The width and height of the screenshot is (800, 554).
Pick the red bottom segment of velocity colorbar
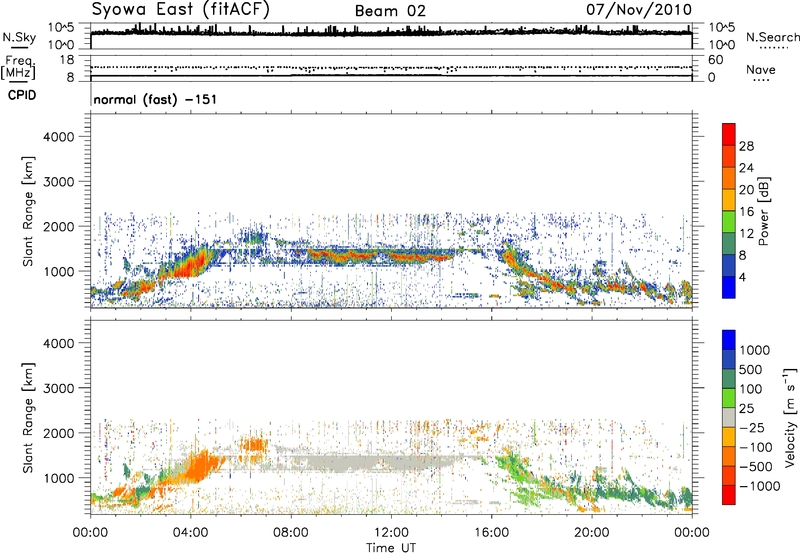click(x=729, y=495)
